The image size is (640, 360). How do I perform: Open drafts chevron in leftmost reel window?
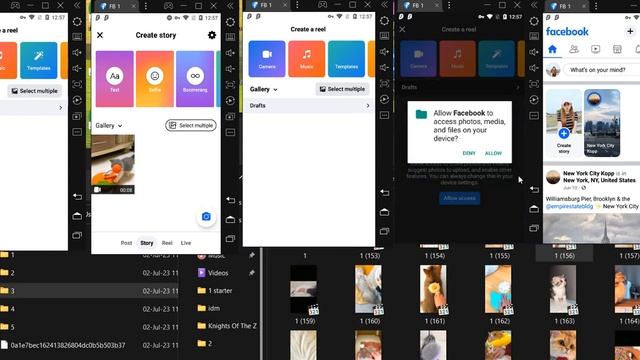click(61, 108)
